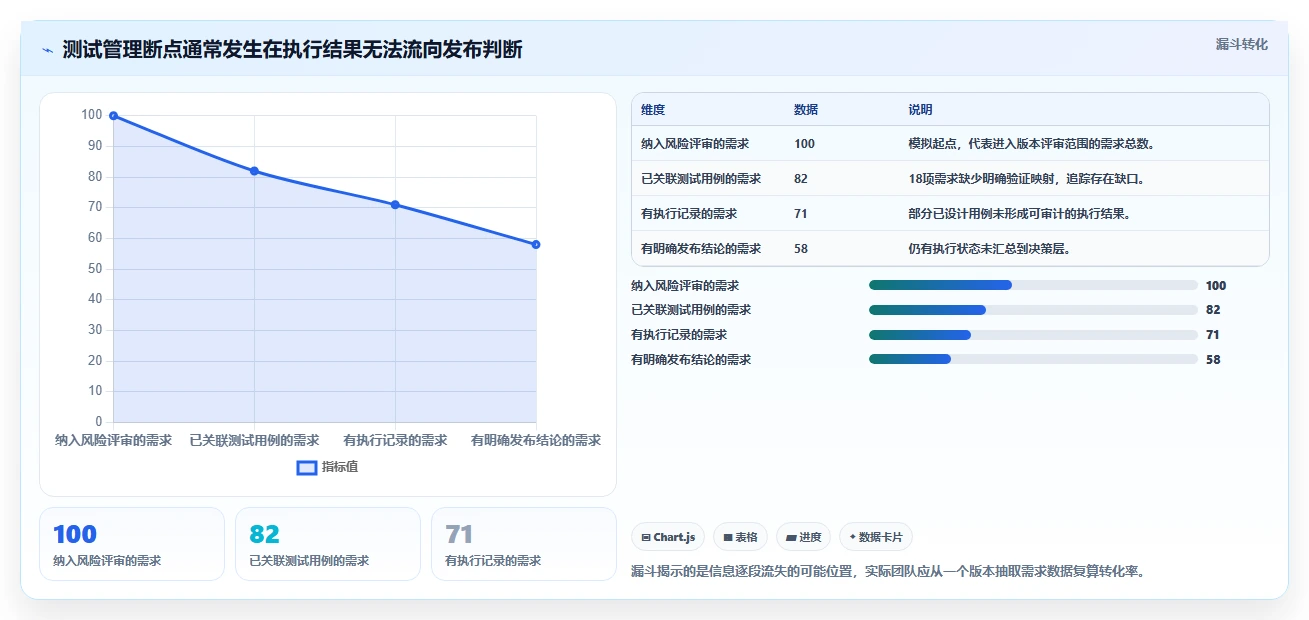Select the chart point at value 71
The width and height of the screenshot is (1309, 620).
(x=395, y=205)
